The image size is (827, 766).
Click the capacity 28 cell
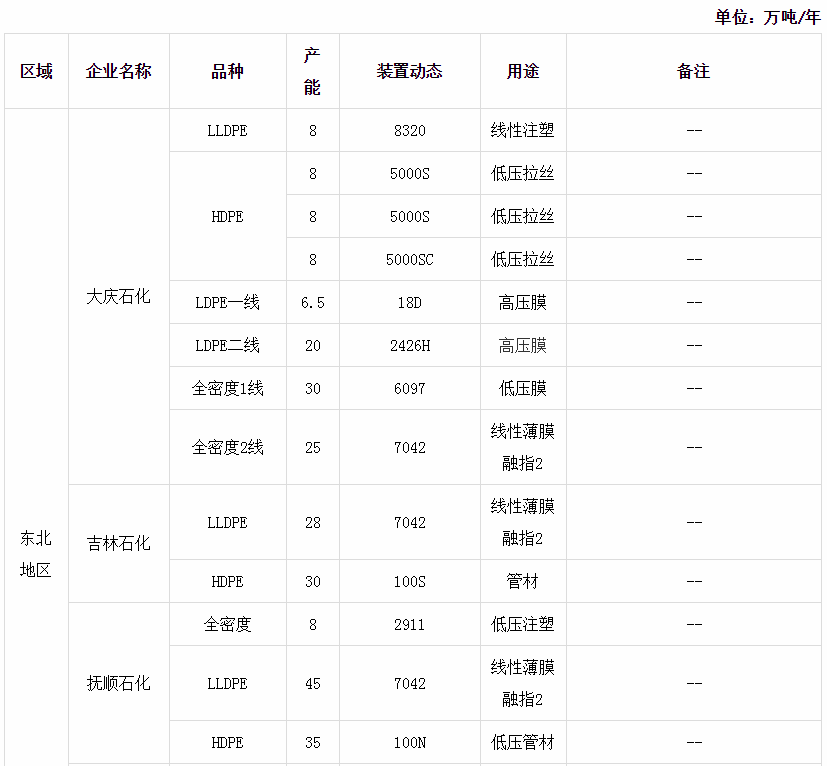pyautogui.click(x=312, y=522)
